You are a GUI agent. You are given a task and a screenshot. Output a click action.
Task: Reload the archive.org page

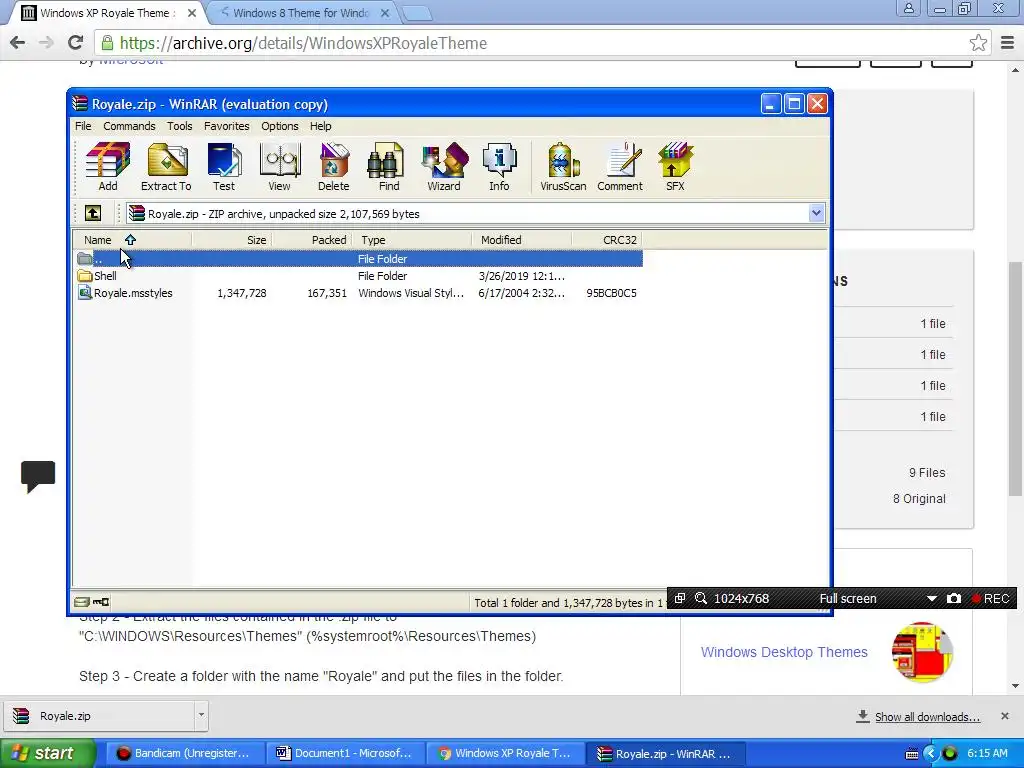(76, 43)
